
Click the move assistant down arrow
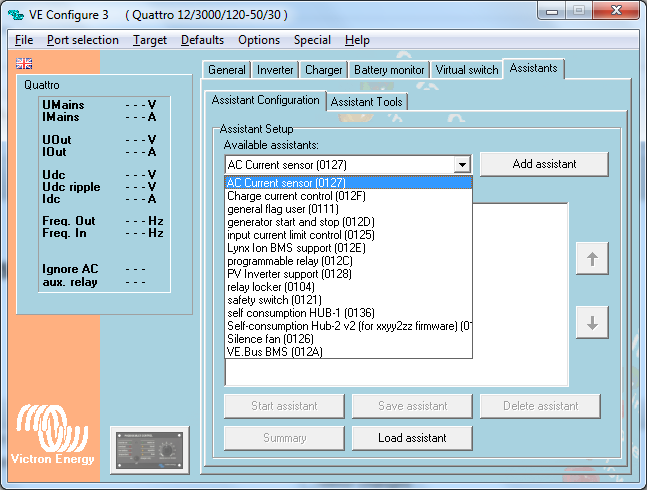coord(592,323)
